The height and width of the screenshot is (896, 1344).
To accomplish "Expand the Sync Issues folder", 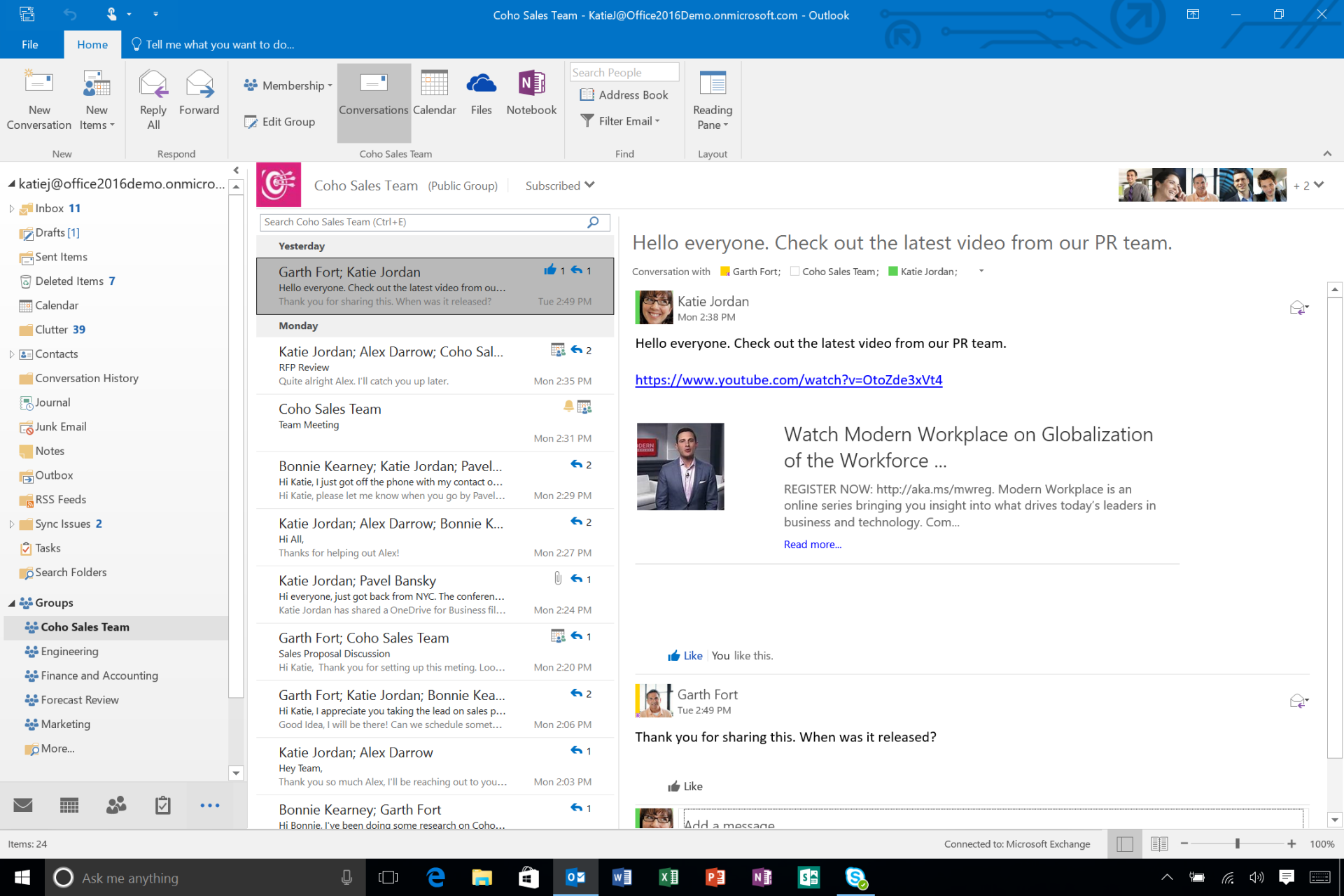I will pyautogui.click(x=11, y=523).
